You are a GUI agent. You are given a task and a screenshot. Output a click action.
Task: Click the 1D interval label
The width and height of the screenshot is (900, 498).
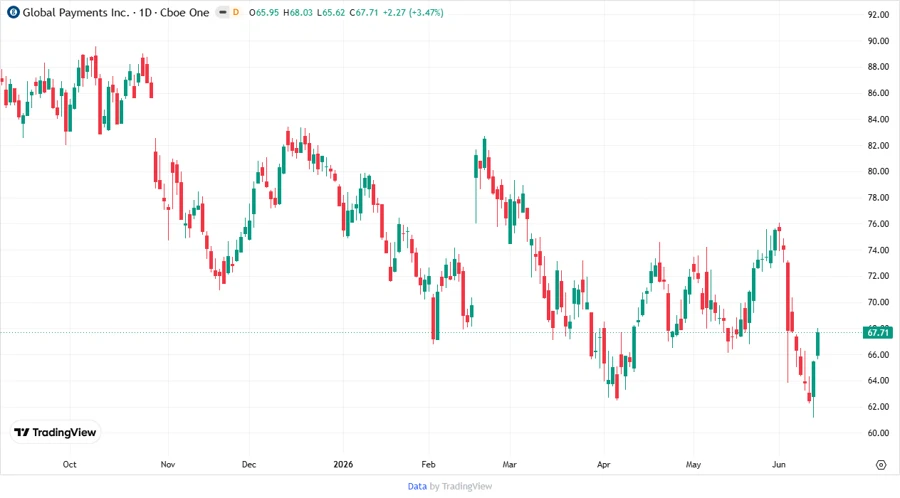[146, 13]
